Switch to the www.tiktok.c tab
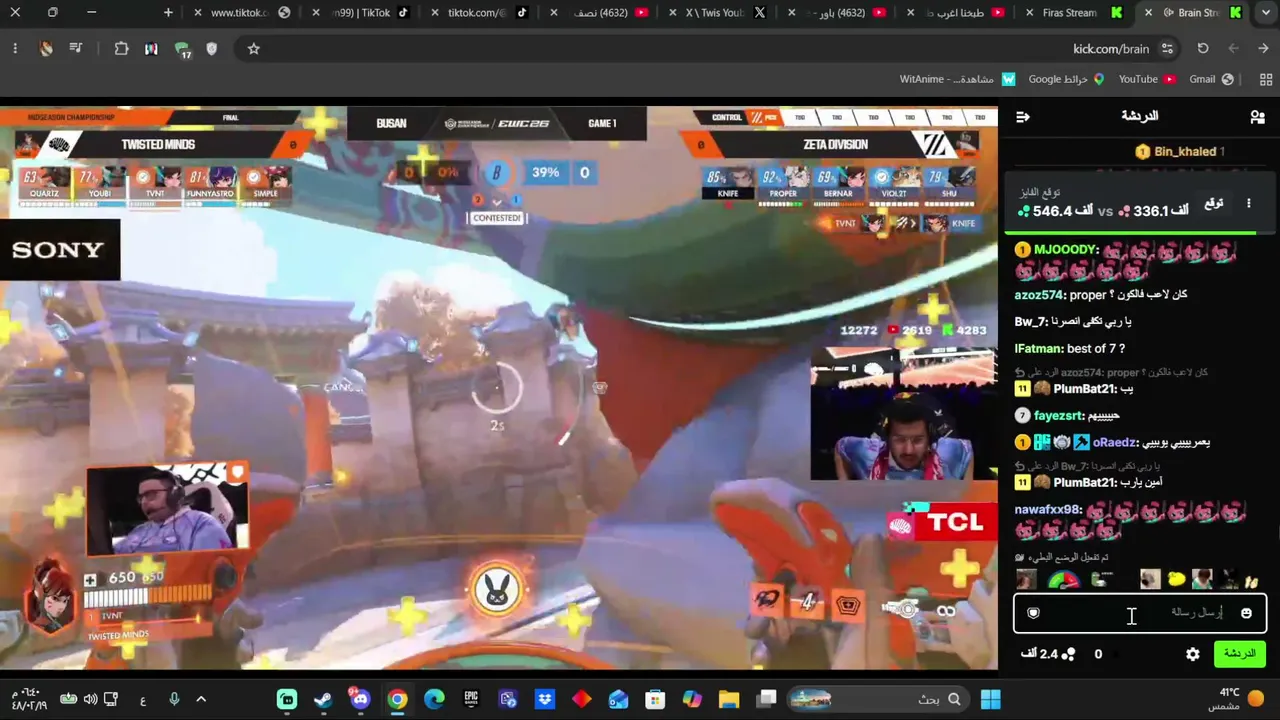 coord(240,13)
